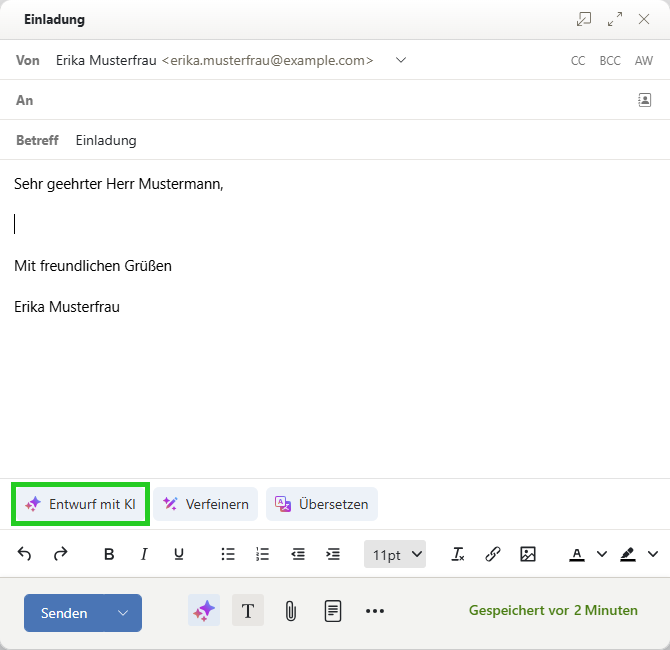The height and width of the screenshot is (650, 670).
Task: Click the 'Erika Musterfrau' signature line
Action: point(67,307)
